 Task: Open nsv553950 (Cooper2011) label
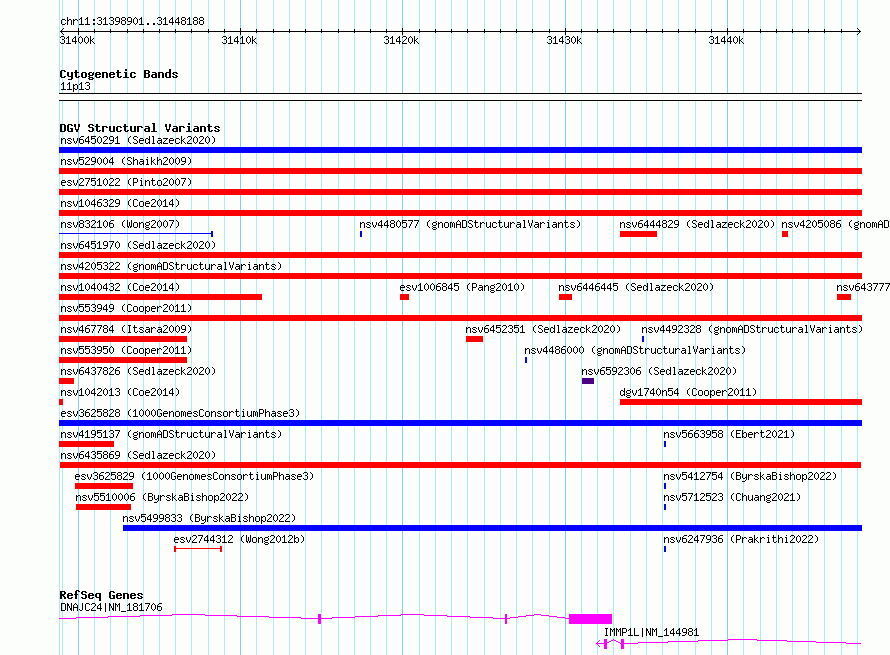click(126, 350)
